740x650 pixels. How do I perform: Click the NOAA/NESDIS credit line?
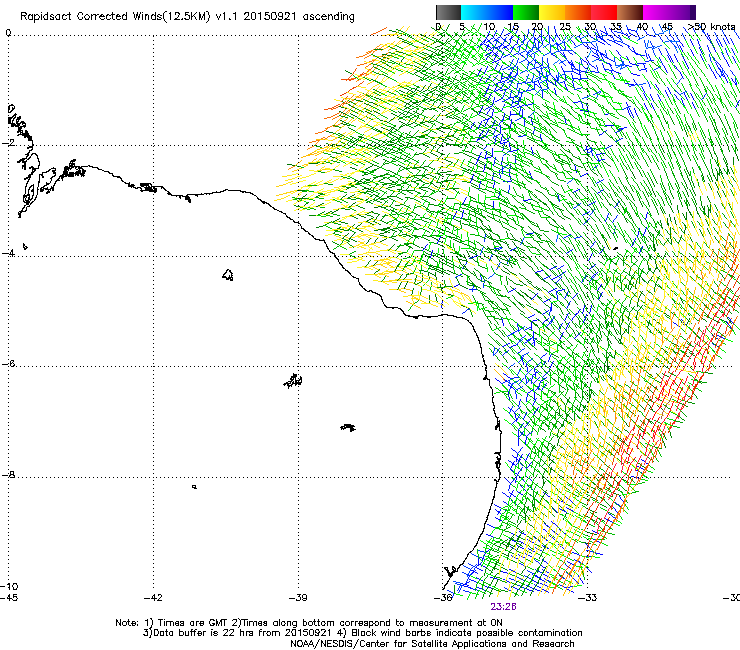coord(432,644)
